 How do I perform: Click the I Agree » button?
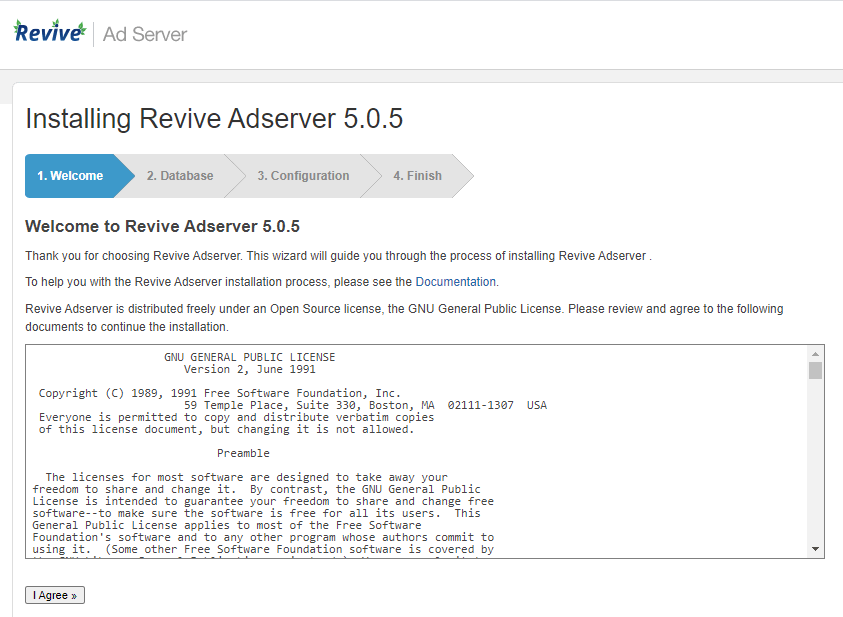click(55, 595)
